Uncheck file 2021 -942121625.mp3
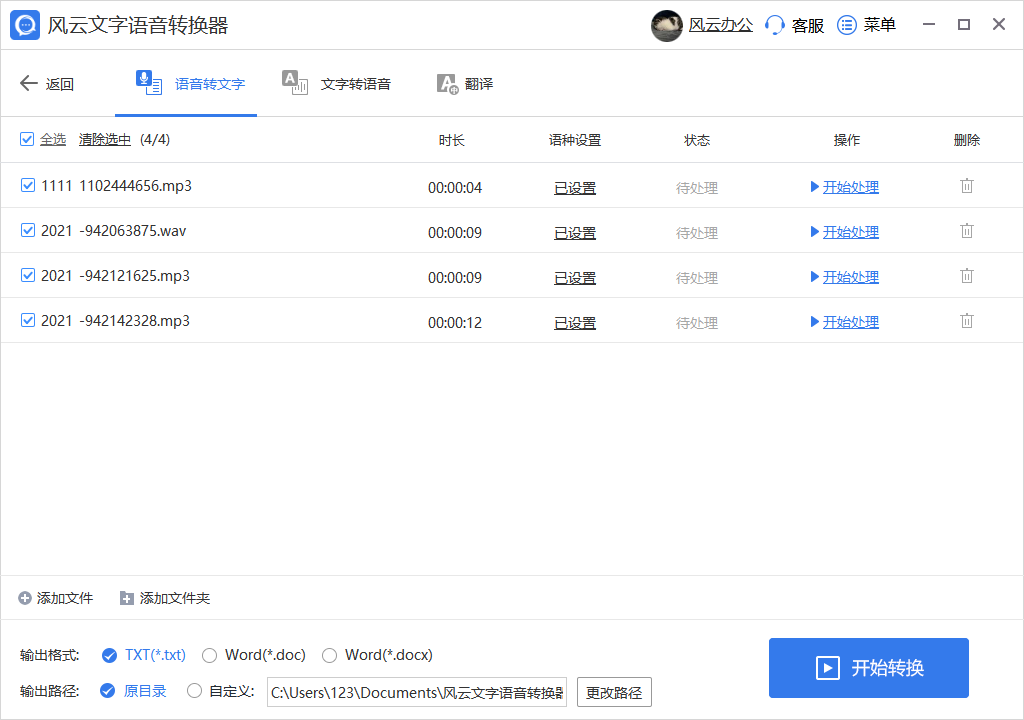 (x=27, y=276)
